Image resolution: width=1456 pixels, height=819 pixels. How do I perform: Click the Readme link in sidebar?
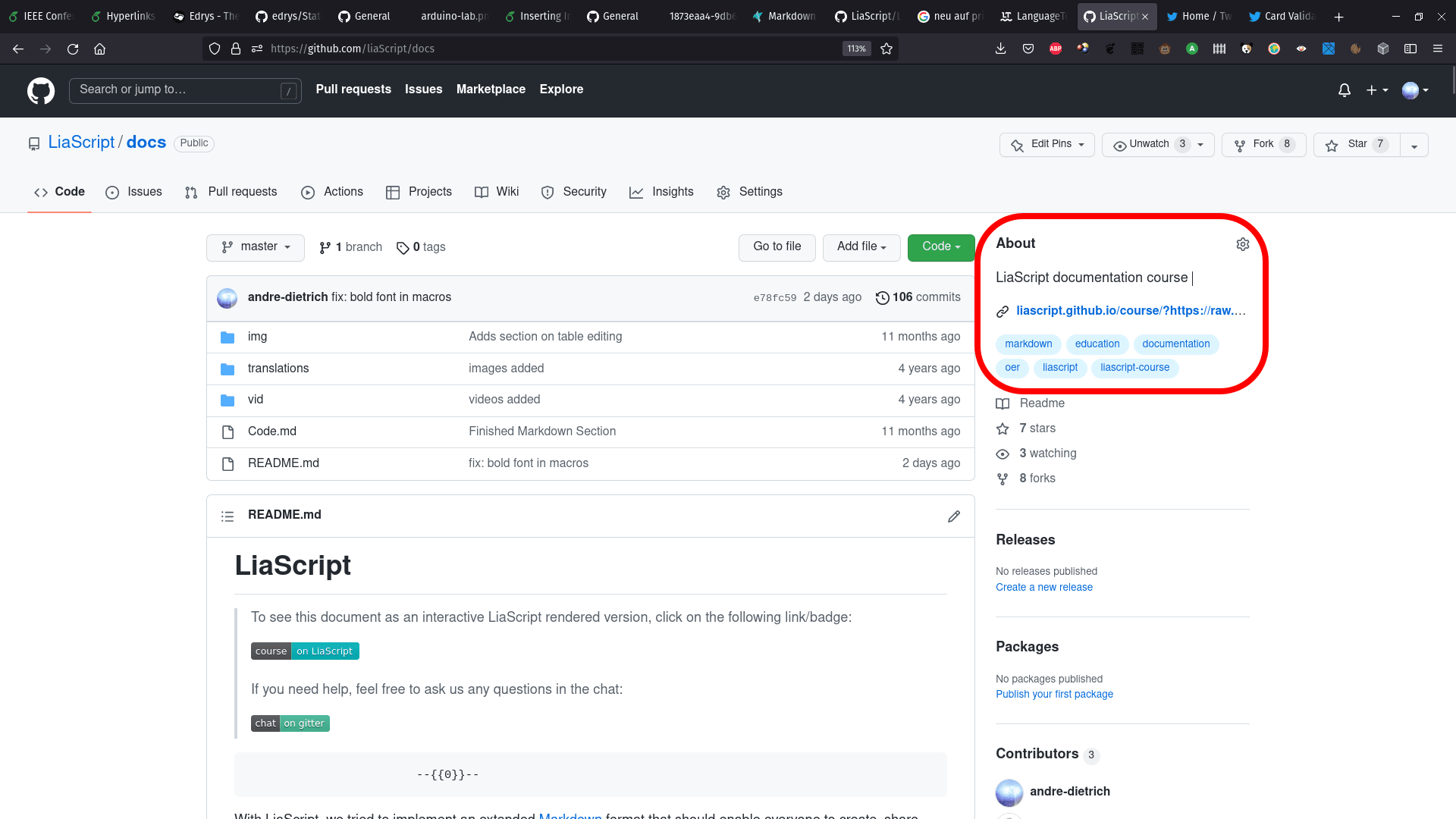tap(1041, 402)
